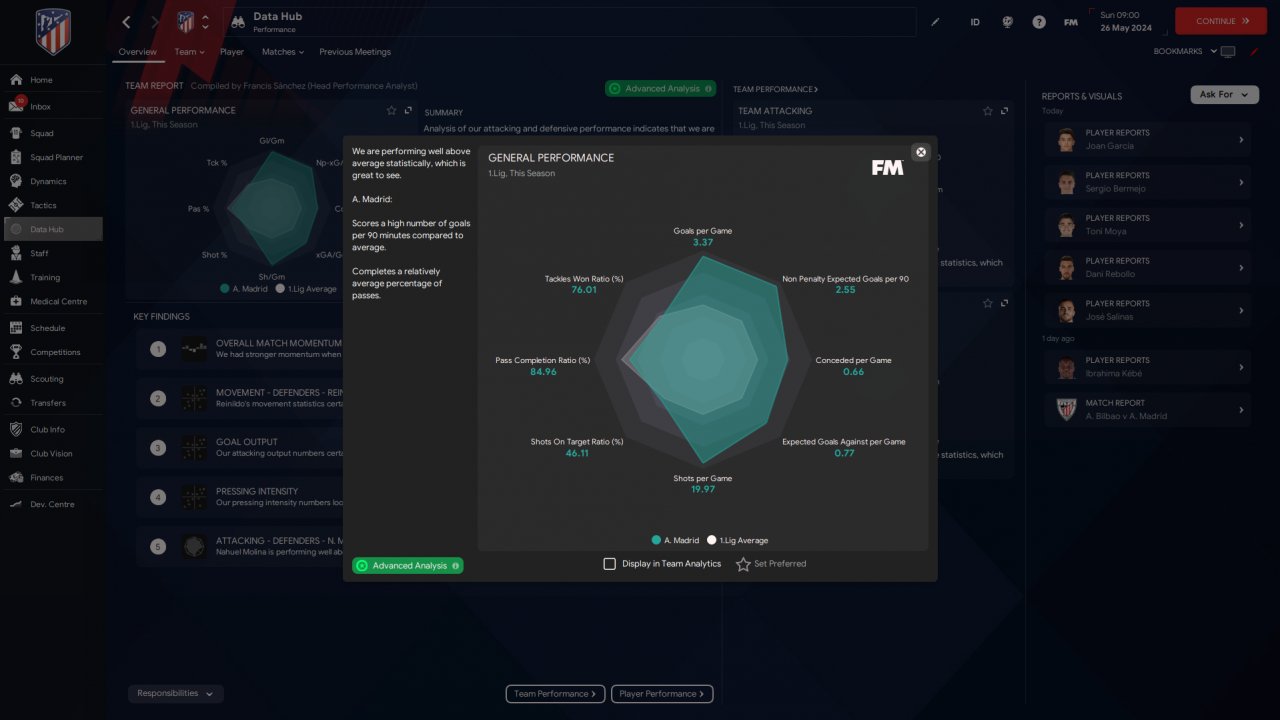Toggle 1.Lig Average in the popup chart legend
1280x720 pixels.
click(738, 540)
